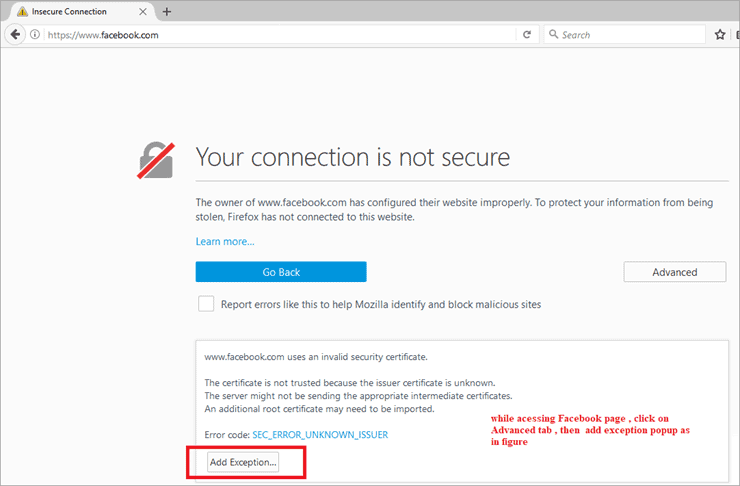The height and width of the screenshot is (486, 740).
Task: Toggle the Advanced details button
Action: 674,272
